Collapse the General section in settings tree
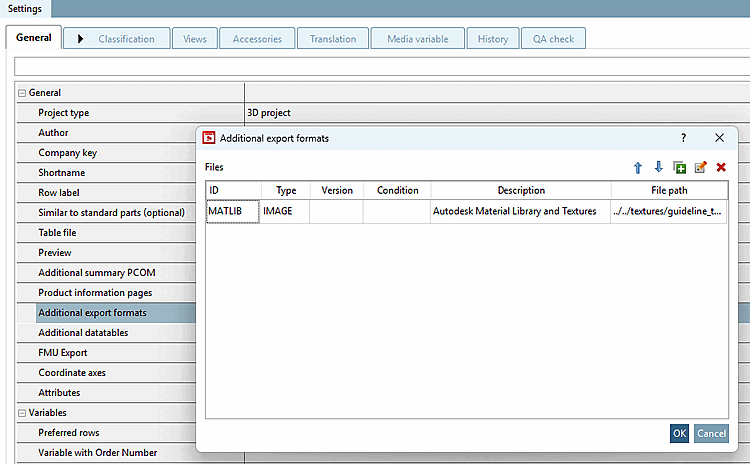750x464 pixels. (x=22, y=93)
